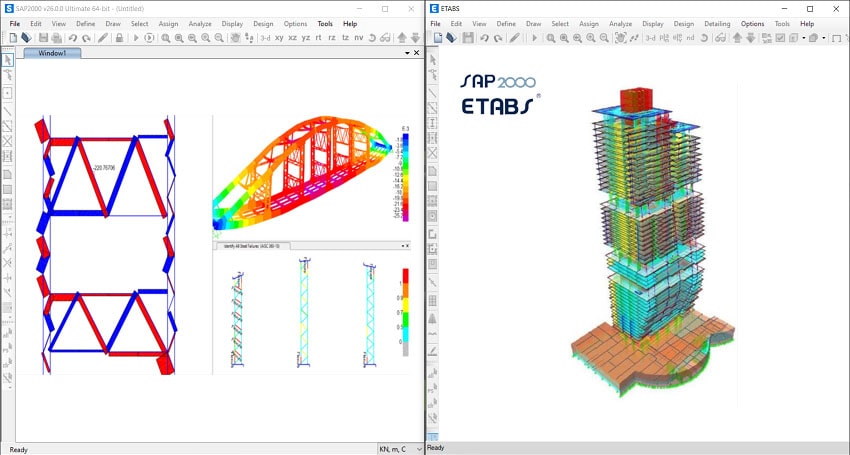850x455 pixels.
Task: Open Options menu in ETABS
Action: 752,24
